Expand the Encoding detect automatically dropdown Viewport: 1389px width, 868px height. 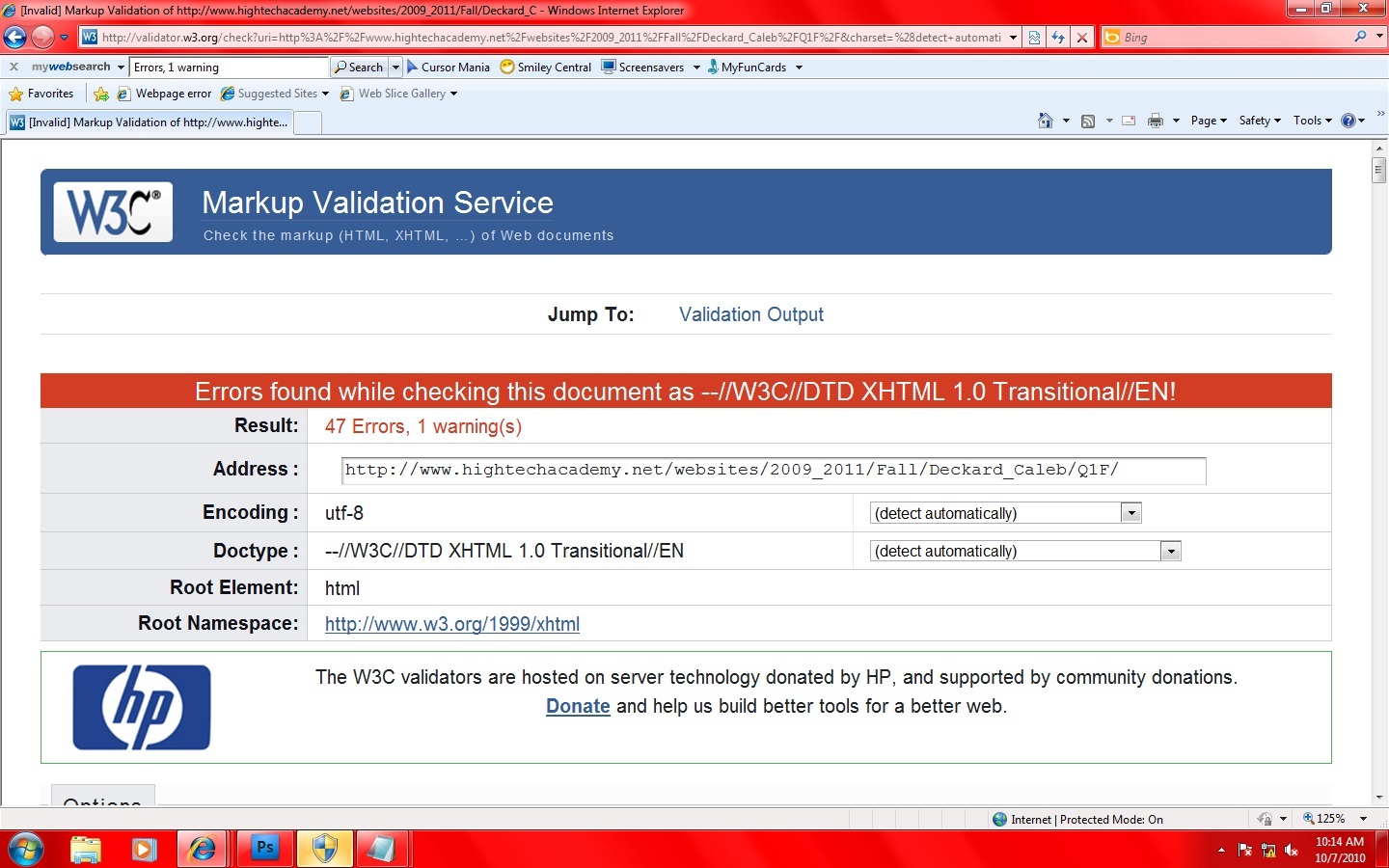[x=1131, y=513]
